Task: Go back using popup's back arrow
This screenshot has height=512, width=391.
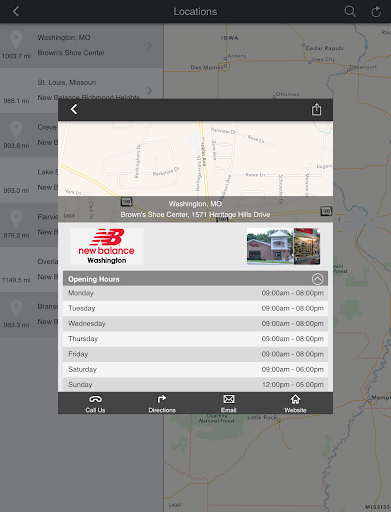Action: [74, 109]
